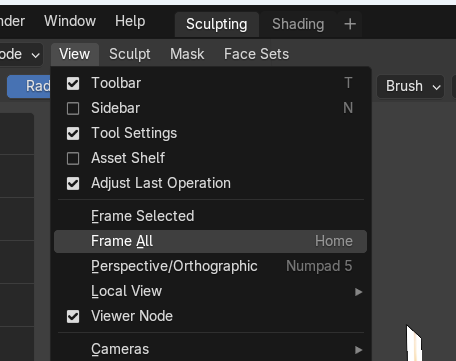Uncheck the Toolbar checkbox

pos(73,83)
